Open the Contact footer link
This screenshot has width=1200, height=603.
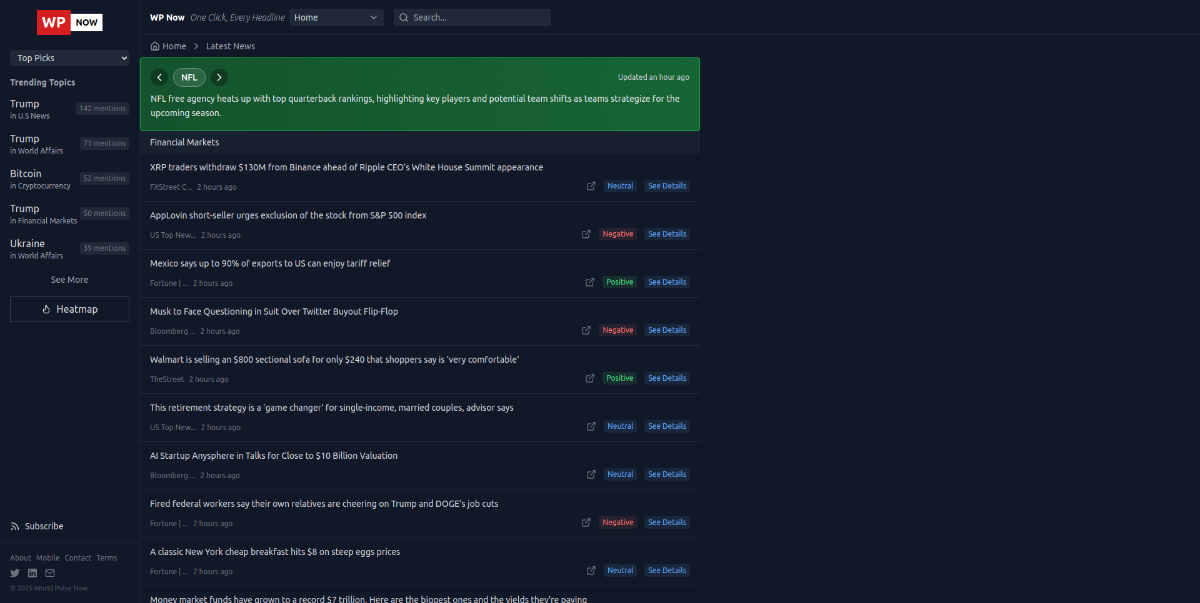tap(78, 558)
